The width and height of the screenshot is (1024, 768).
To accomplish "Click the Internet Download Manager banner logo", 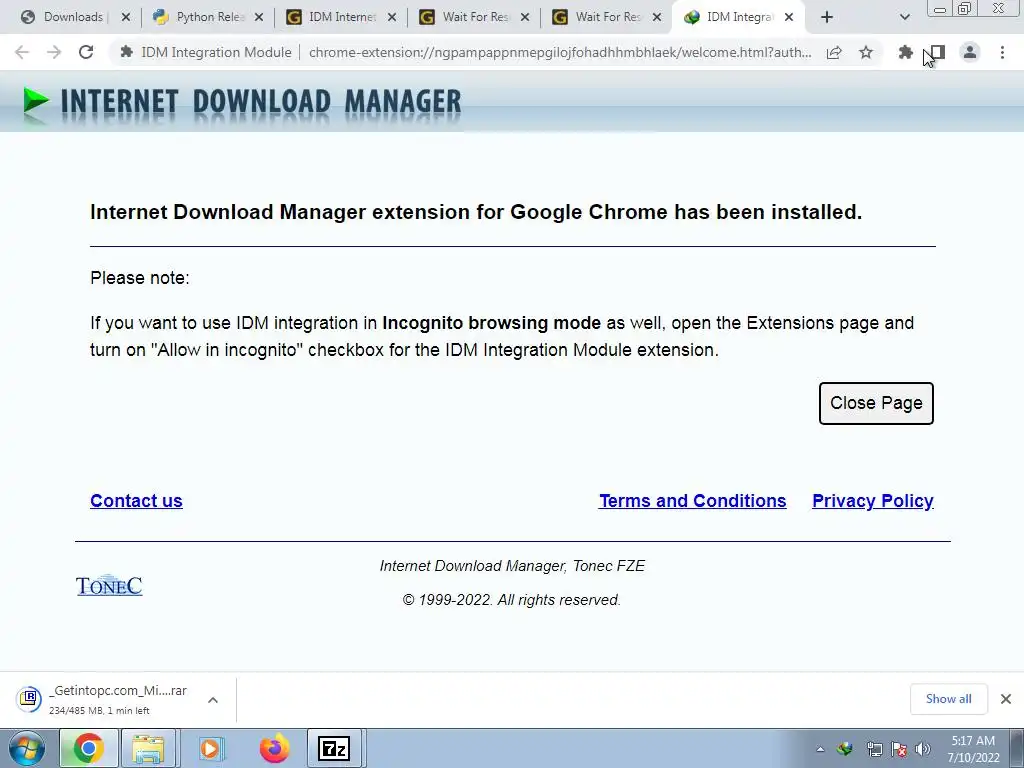I will 242,103.
